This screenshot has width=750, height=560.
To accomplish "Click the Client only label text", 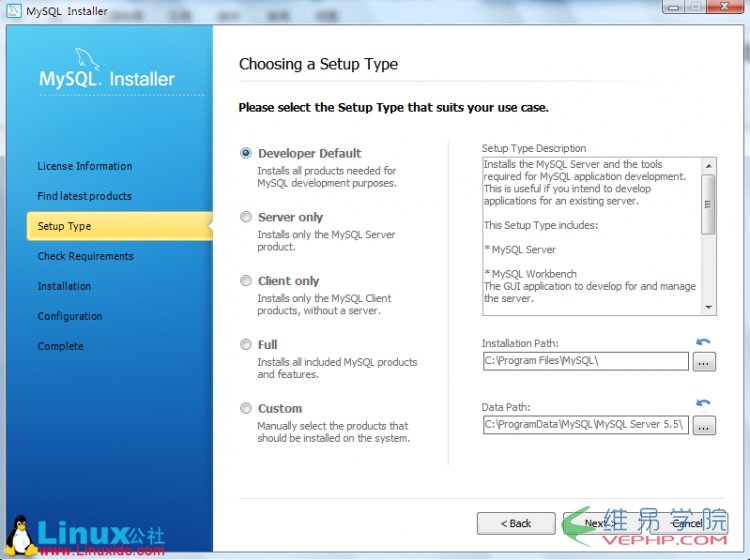I will 288,281.
